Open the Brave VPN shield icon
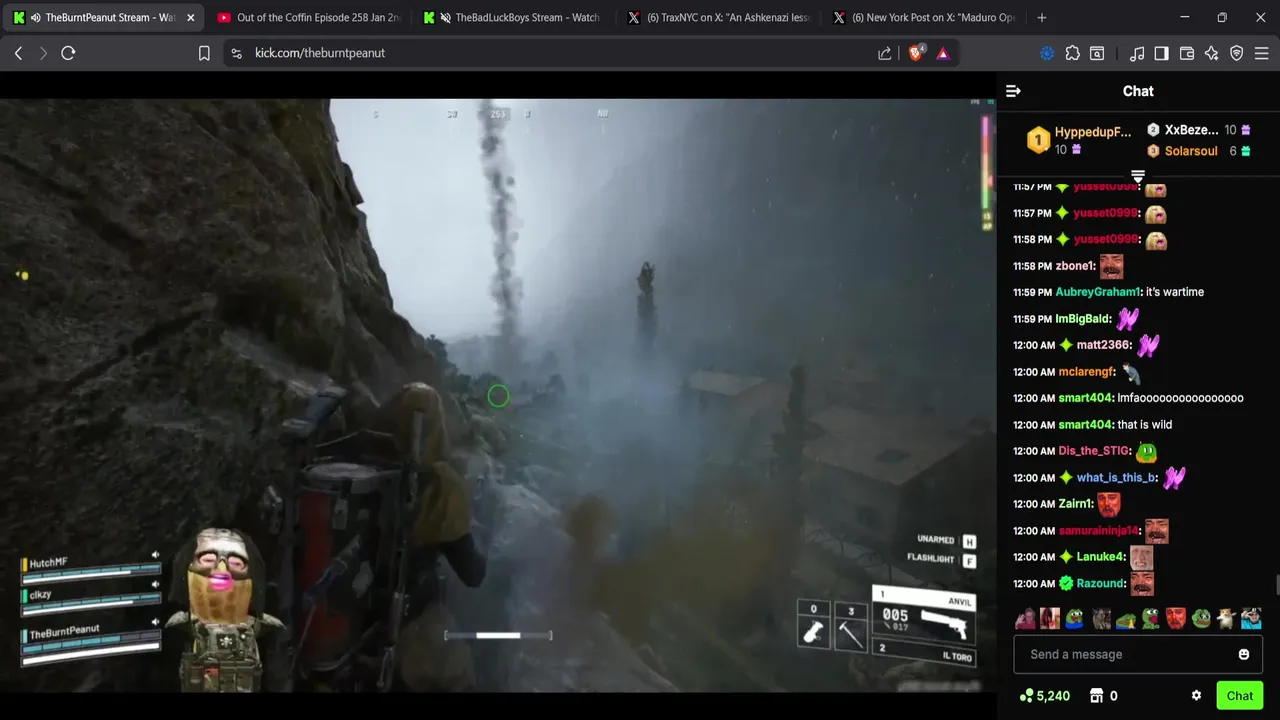 tap(1237, 53)
